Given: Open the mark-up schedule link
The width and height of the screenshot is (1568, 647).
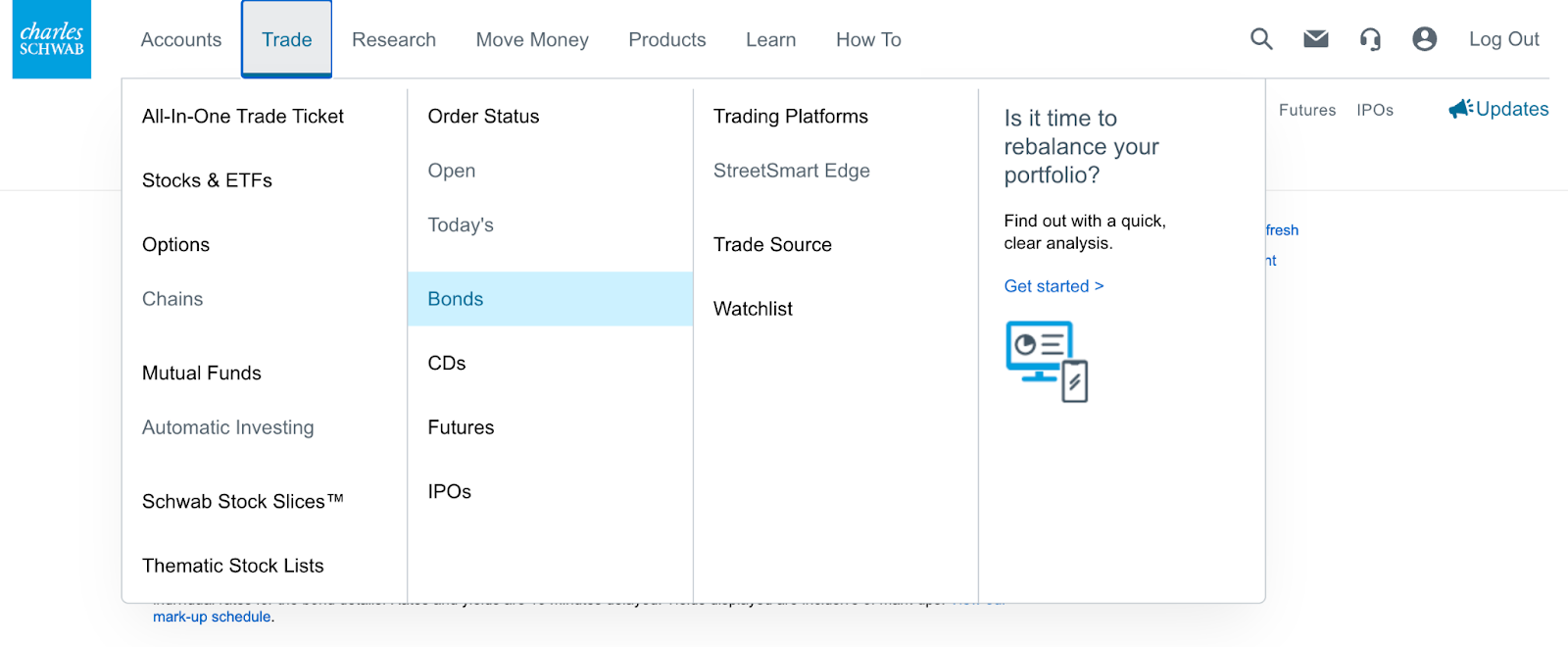Looking at the screenshot, I should 212,617.
